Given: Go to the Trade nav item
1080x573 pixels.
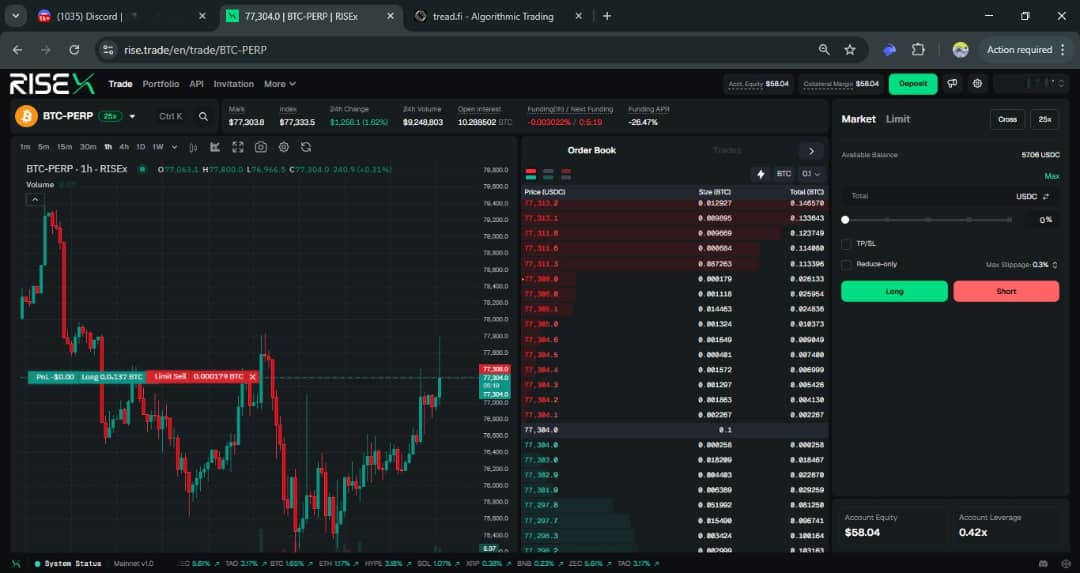Looking at the screenshot, I should (x=120, y=84).
